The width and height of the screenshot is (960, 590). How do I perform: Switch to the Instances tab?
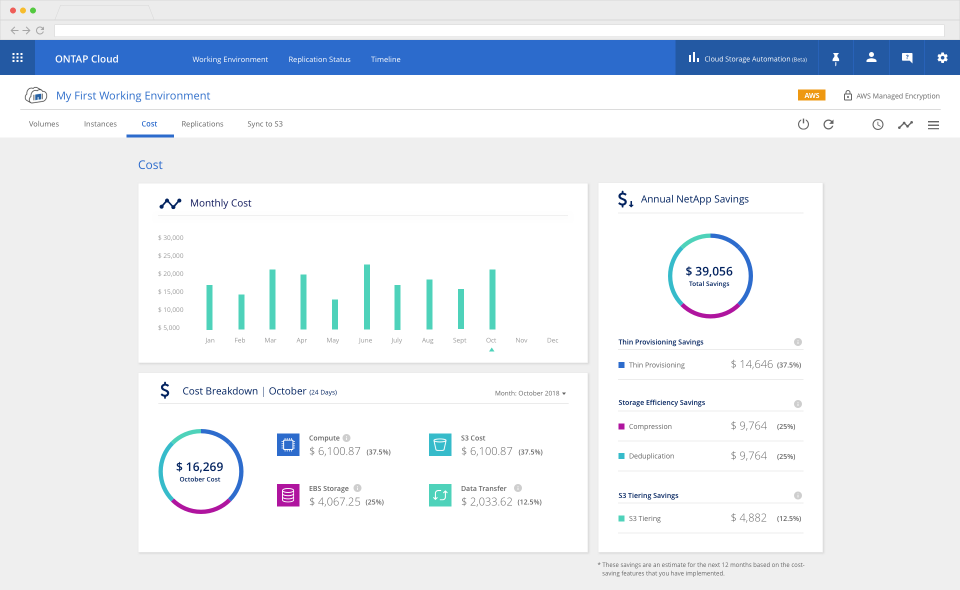tap(100, 124)
